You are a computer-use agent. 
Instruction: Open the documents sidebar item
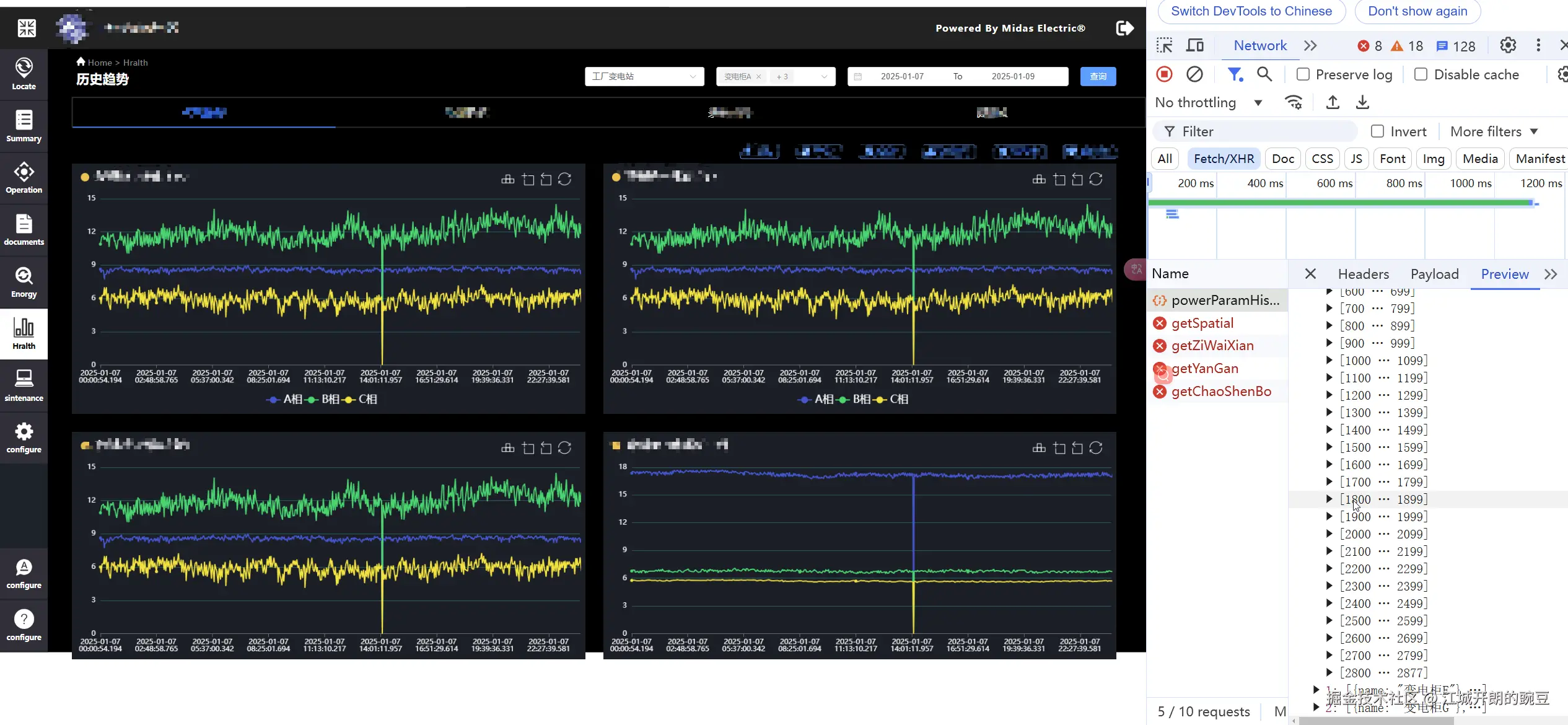[x=24, y=230]
